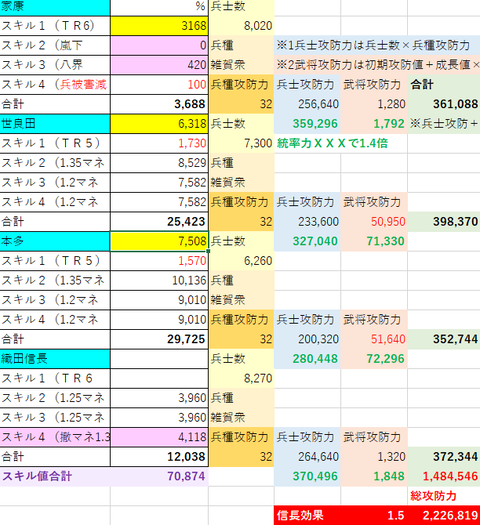
Task: Select the 兵士数 value 8,020
Action: (241, 26)
